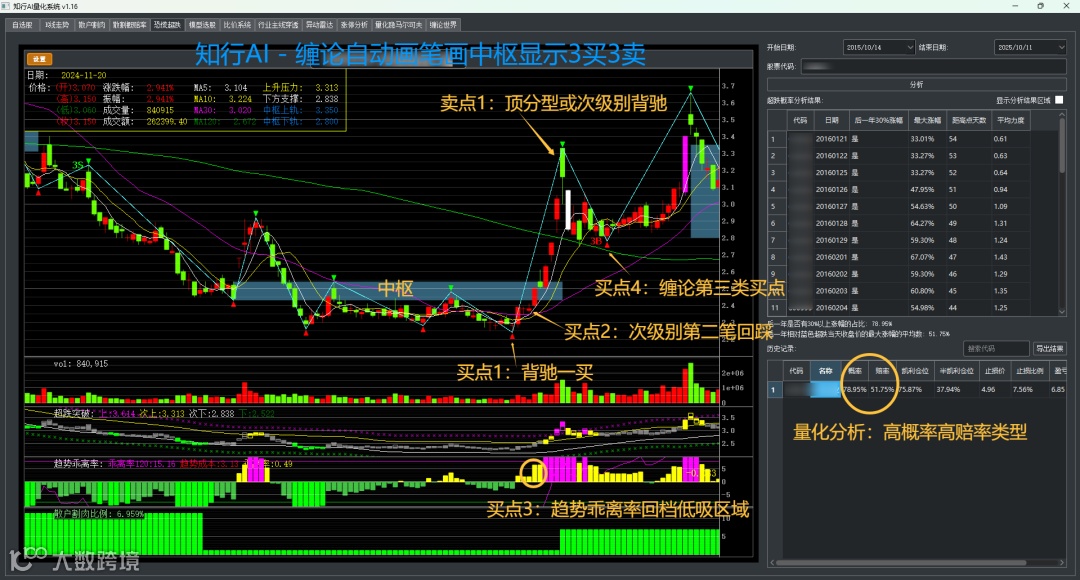Switch to the 比价系统 tab

(237, 25)
